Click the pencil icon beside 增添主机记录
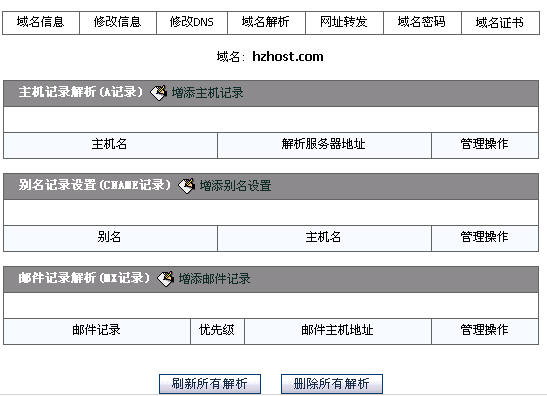This screenshot has width=547, height=396. click(x=158, y=93)
